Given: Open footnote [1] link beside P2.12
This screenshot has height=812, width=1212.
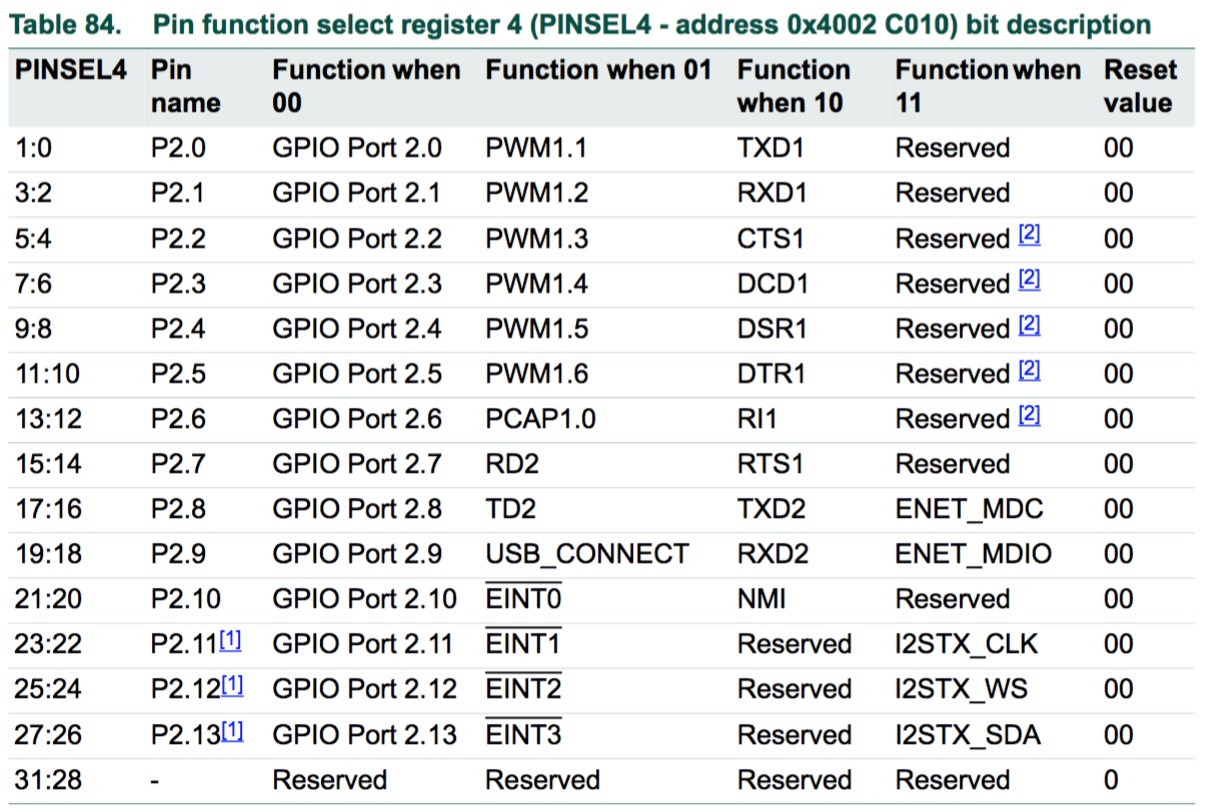Looking at the screenshot, I should pos(232,686).
